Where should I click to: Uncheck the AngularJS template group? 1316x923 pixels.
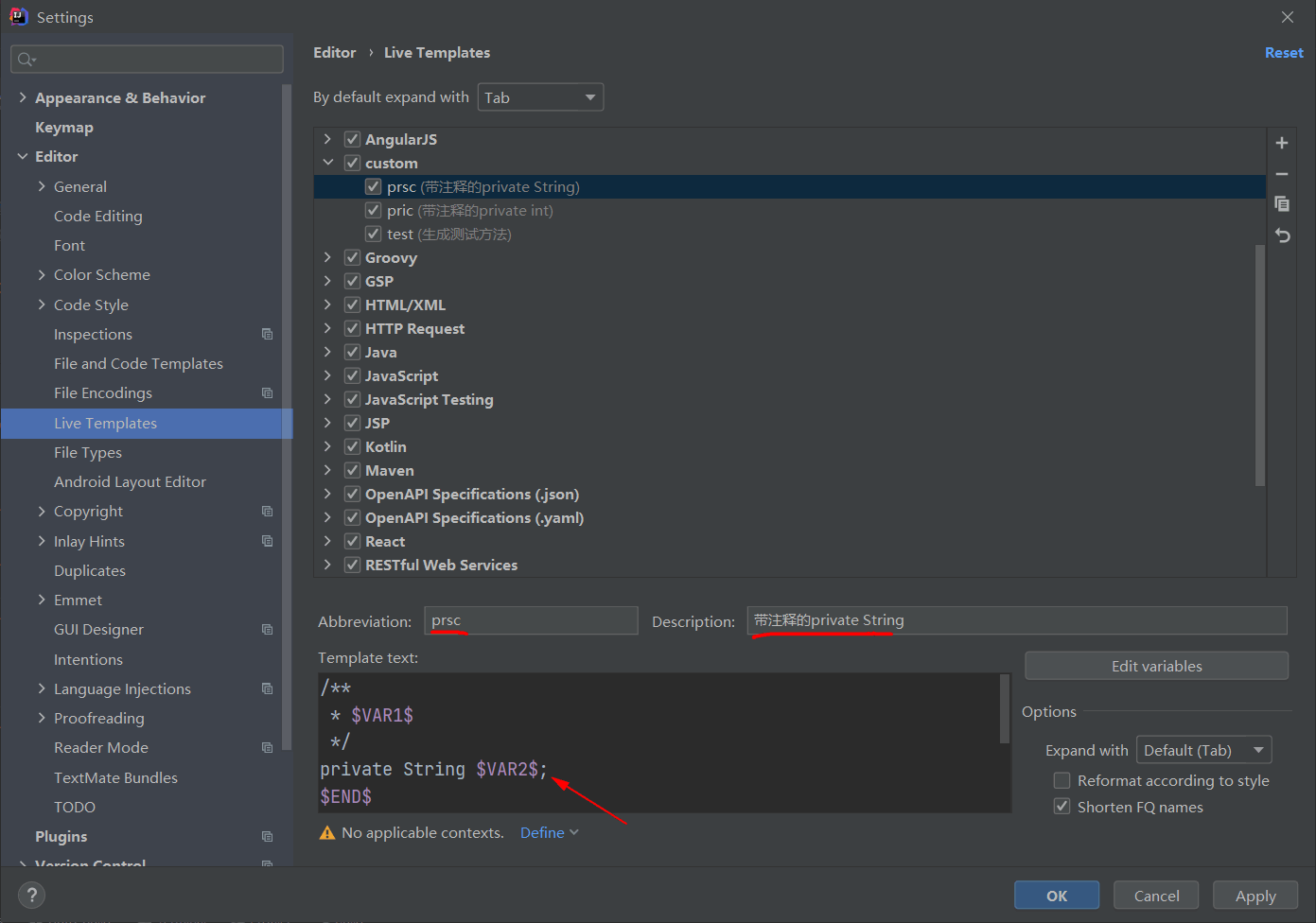pos(352,139)
